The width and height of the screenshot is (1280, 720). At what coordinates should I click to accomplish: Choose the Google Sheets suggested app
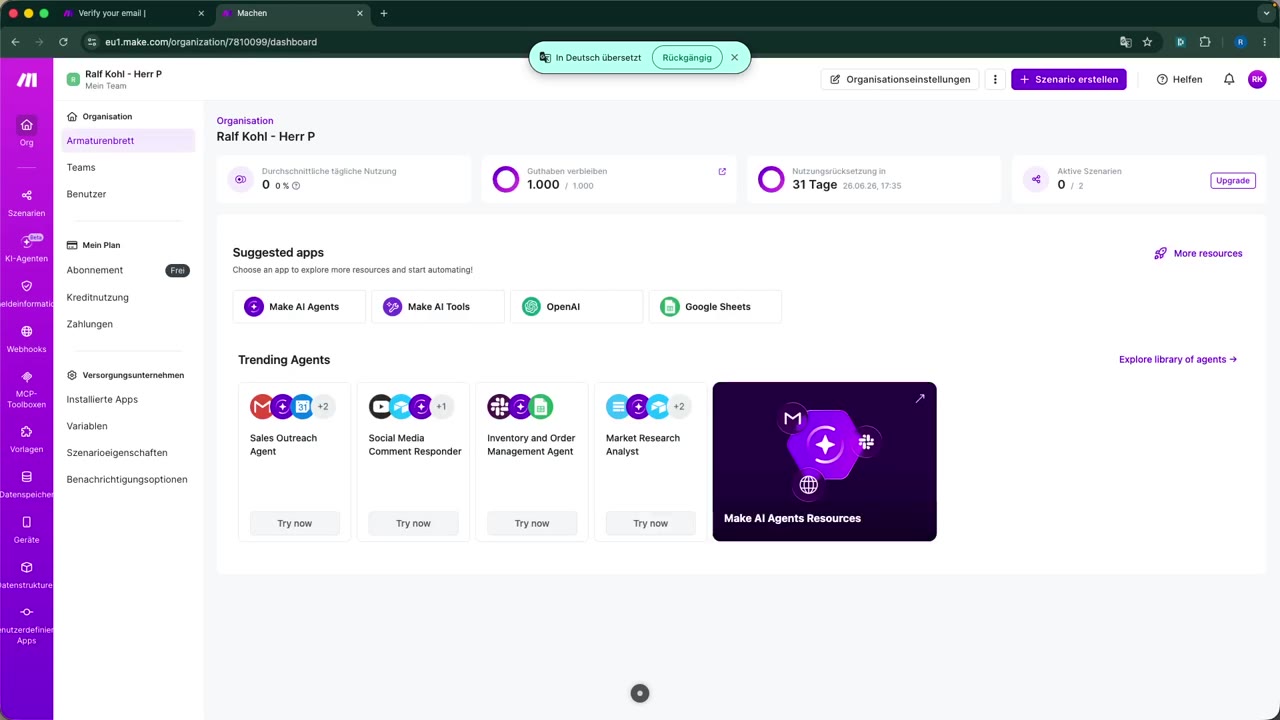tap(715, 307)
